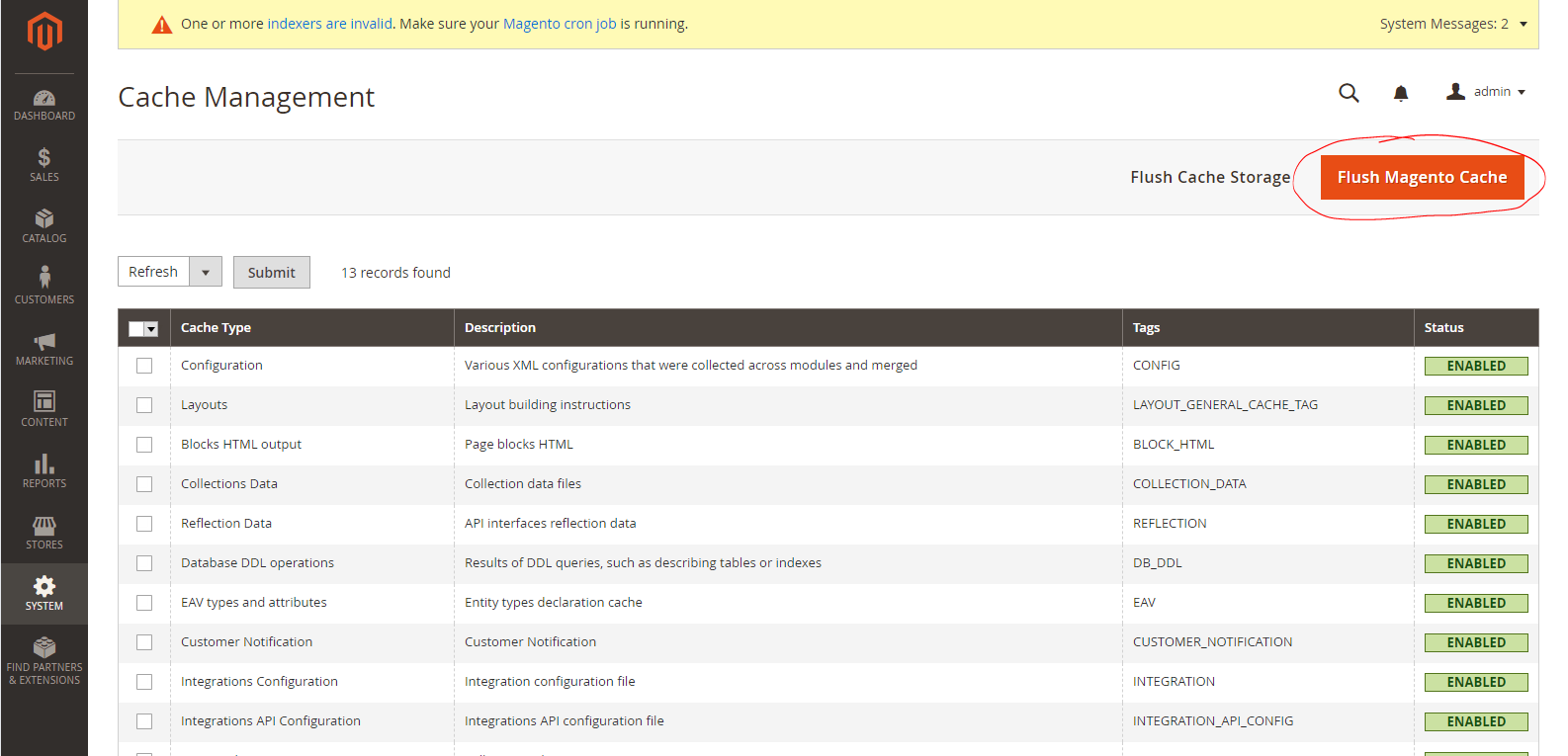Screen dimensions: 1568x756
Task: Click the Submit button
Action: click(272, 273)
